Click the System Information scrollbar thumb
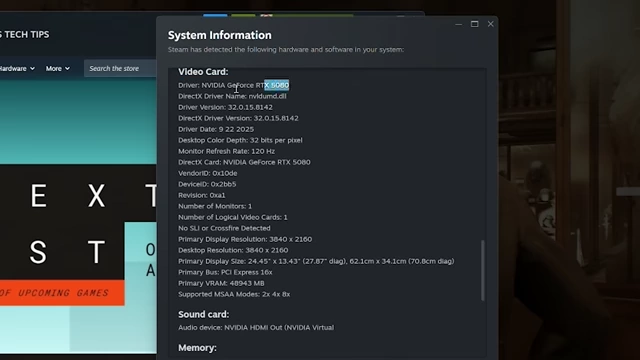640x360 pixels. tap(483, 270)
